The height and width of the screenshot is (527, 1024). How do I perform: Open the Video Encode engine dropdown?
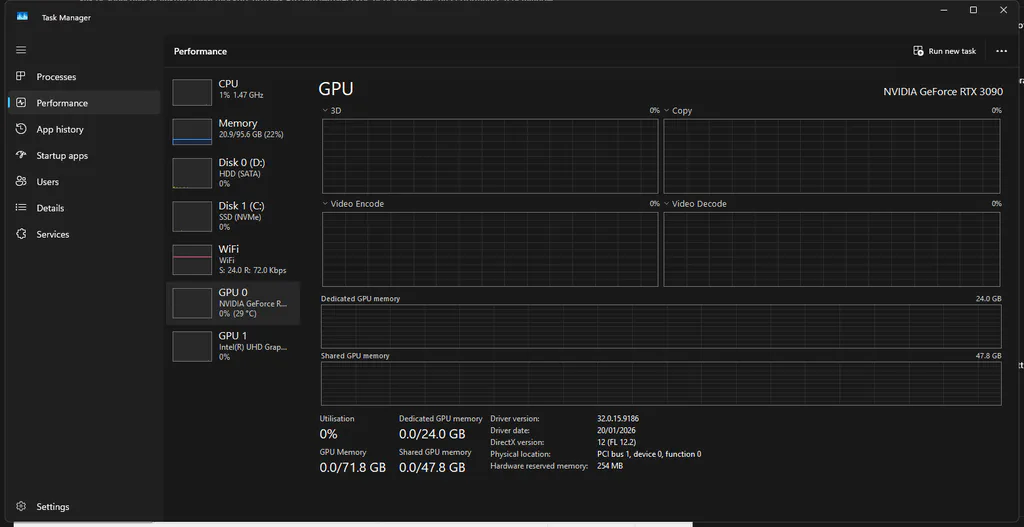click(x=325, y=204)
